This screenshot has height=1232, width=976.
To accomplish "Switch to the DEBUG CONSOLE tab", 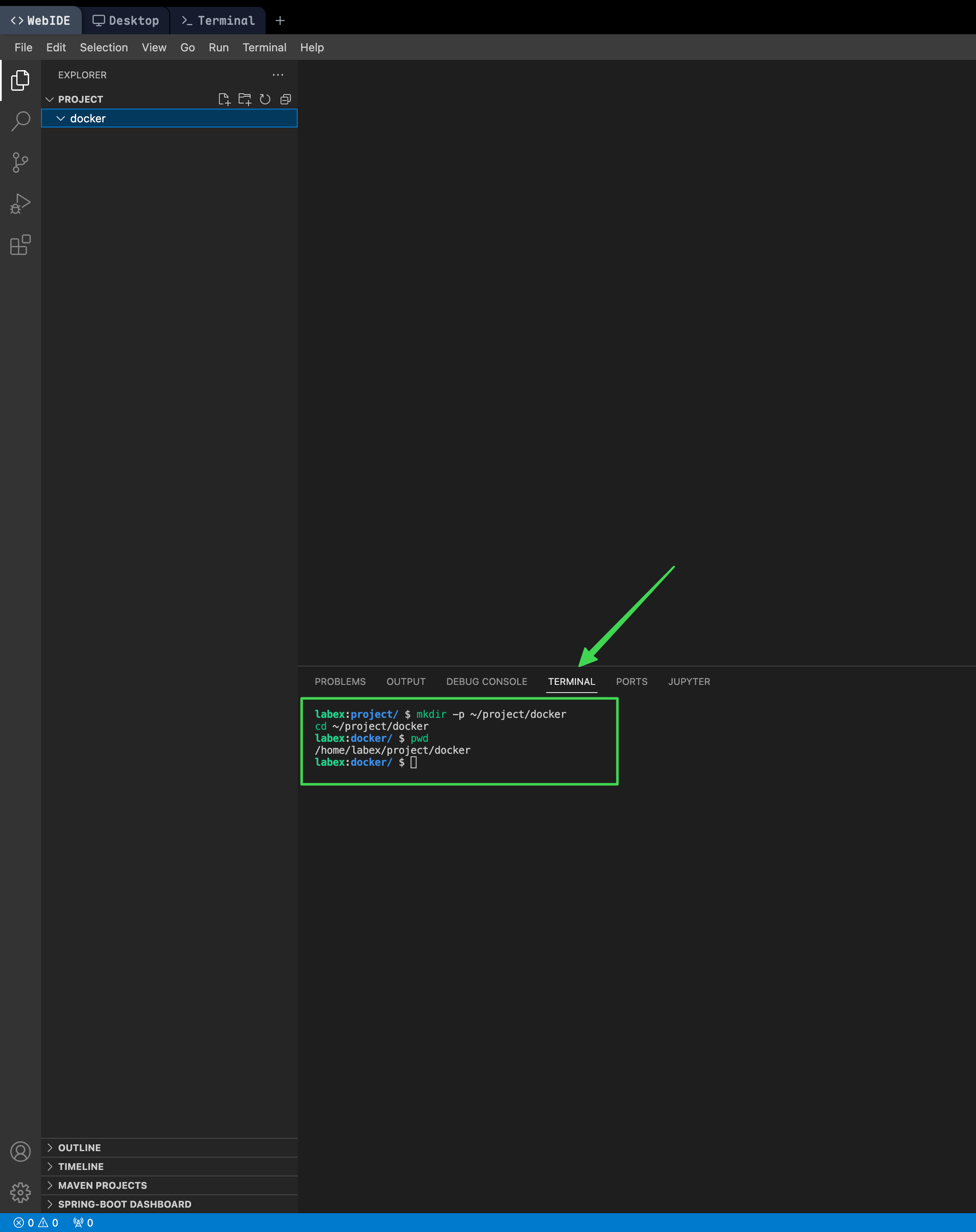I will point(486,681).
